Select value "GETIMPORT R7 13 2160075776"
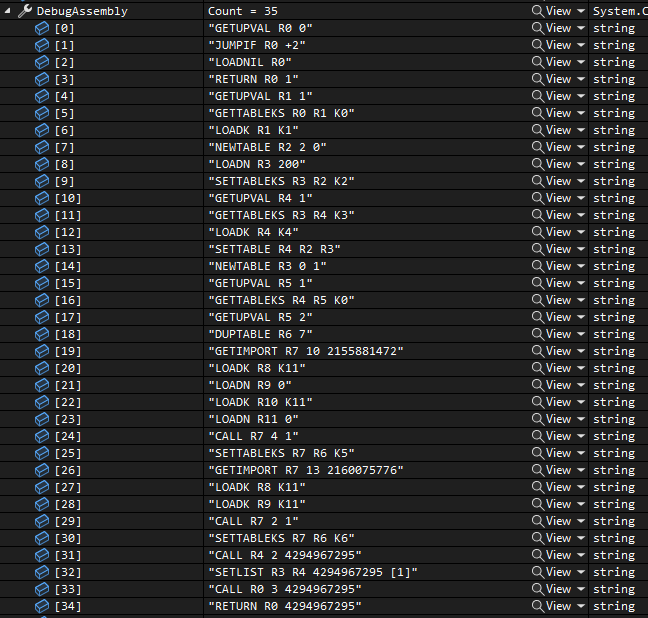The width and height of the screenshot is (648, 618). coord(306,470)
